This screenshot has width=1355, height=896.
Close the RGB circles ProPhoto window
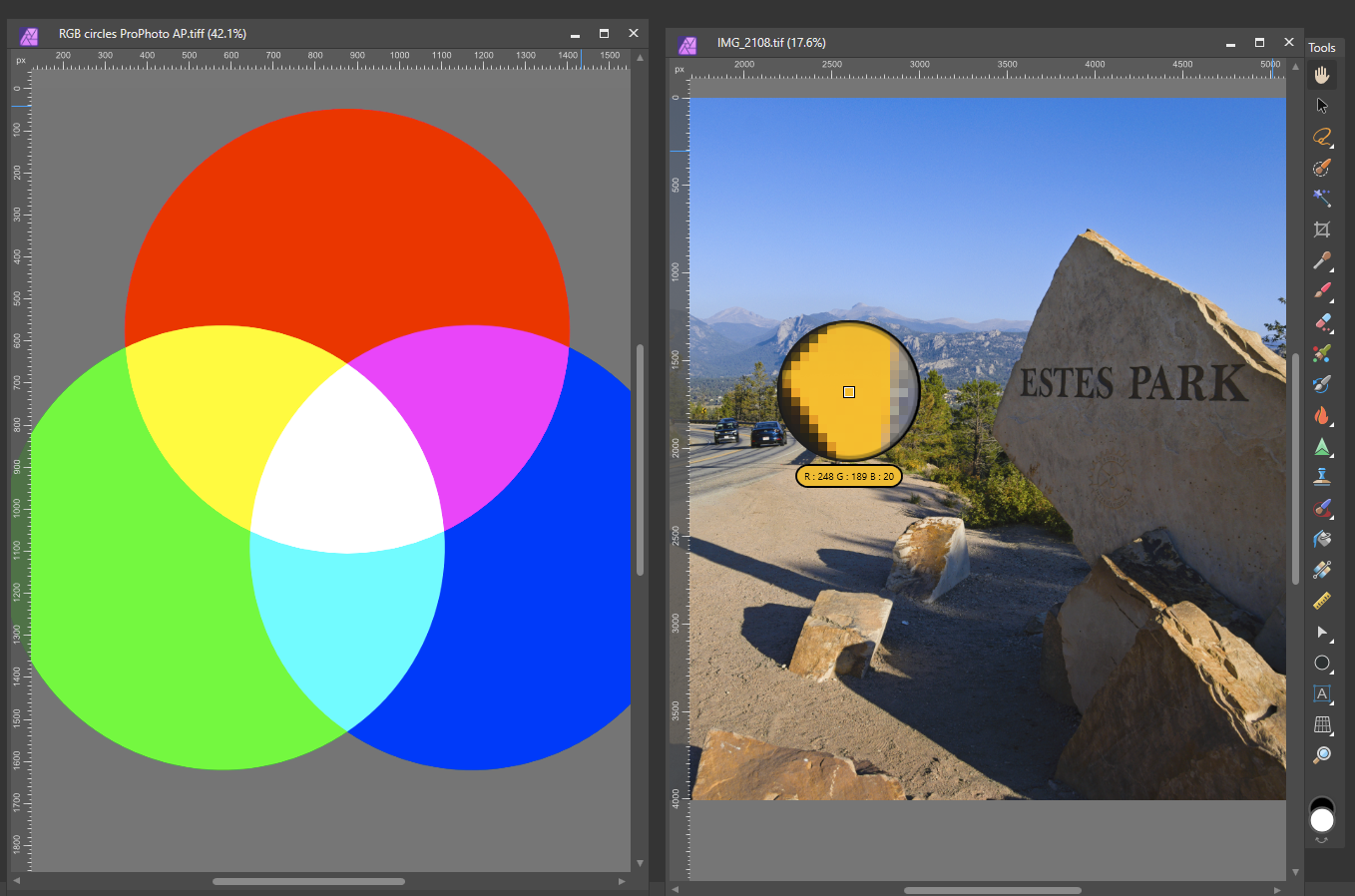[x=633, y=33]
